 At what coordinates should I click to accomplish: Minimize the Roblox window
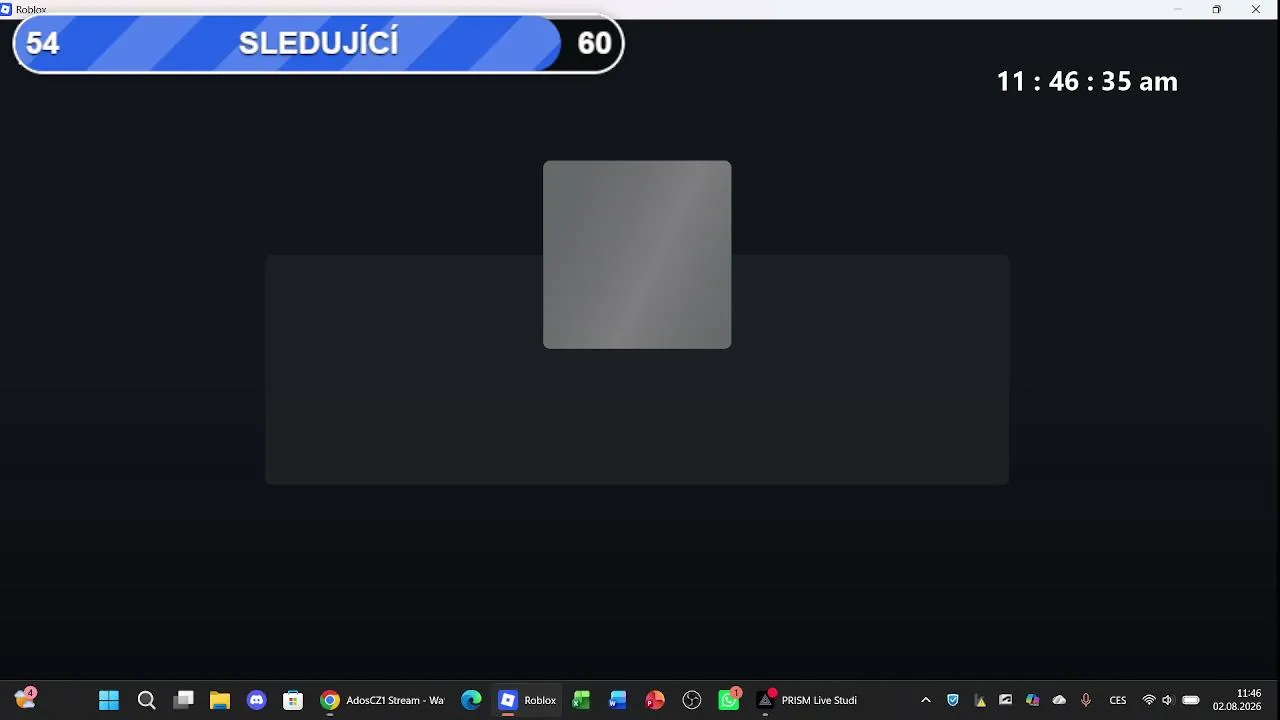[1178, 9]
